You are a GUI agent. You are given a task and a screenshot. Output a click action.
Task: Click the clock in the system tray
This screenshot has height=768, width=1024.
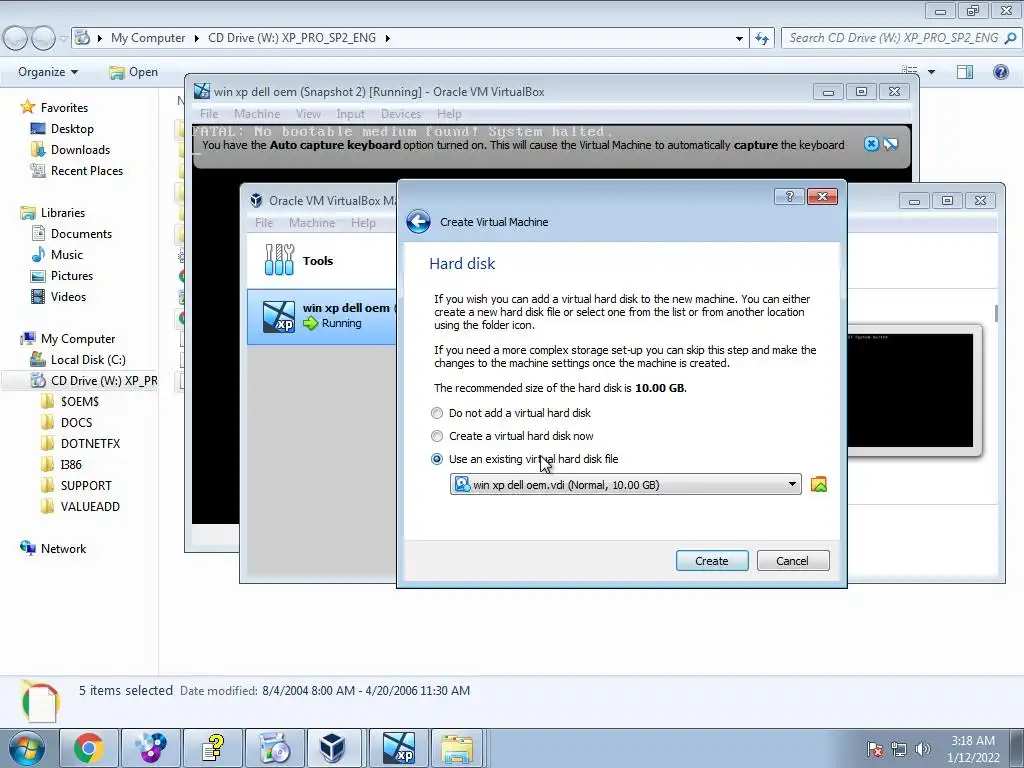point(973,748)
